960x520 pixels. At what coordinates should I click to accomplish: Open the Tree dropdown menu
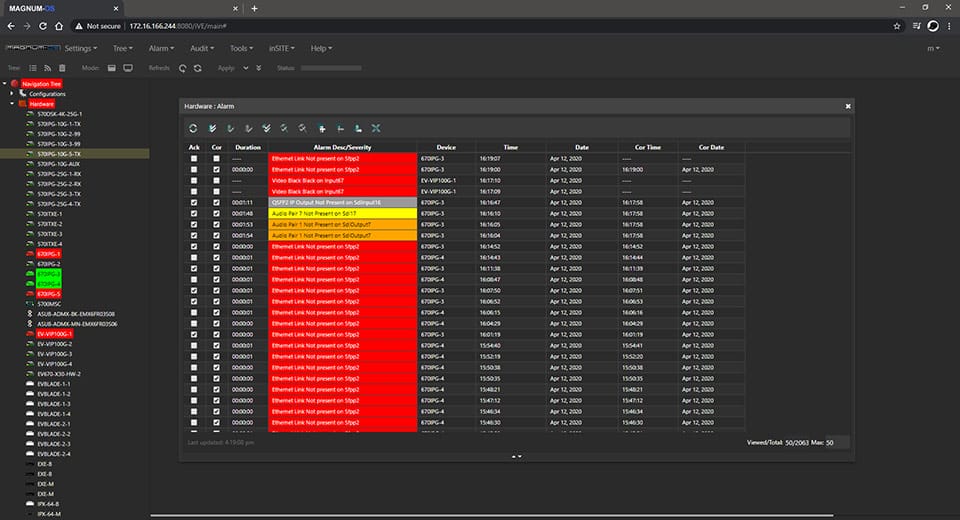click(x=122, y=48)
